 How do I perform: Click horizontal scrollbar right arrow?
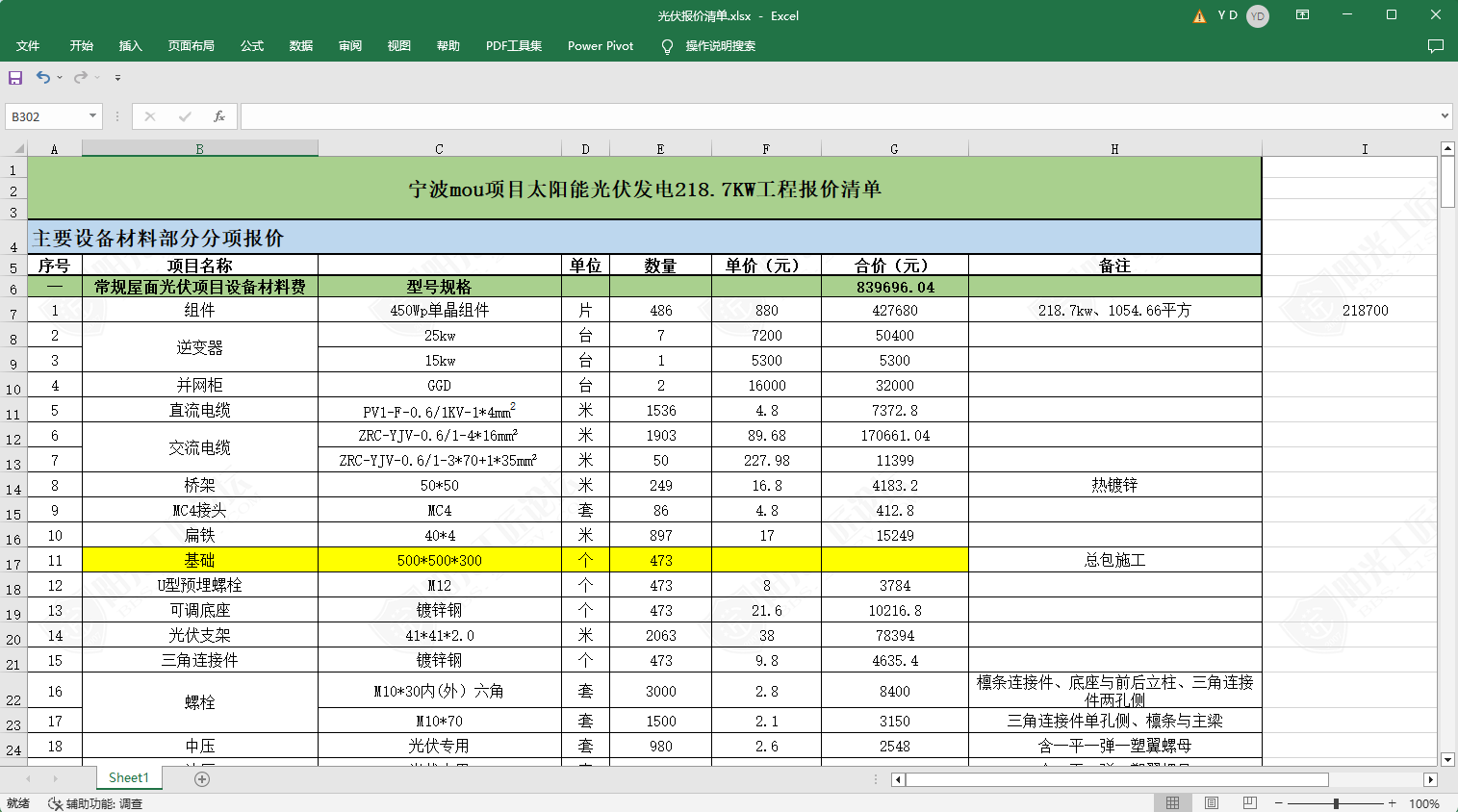pos(1431,779)
